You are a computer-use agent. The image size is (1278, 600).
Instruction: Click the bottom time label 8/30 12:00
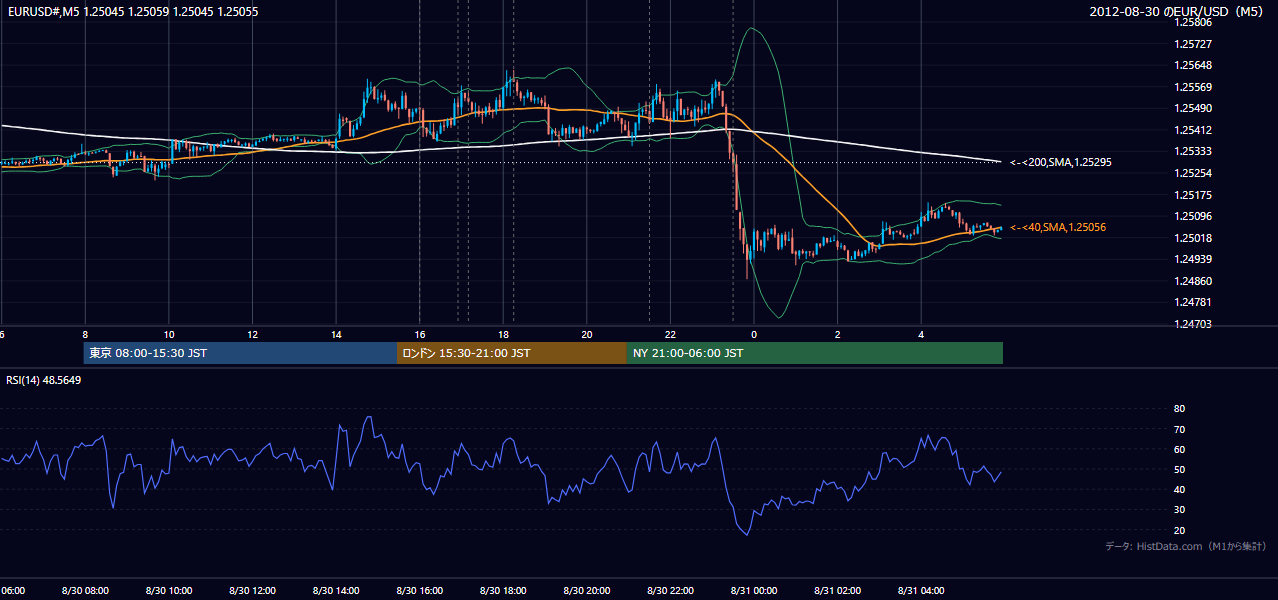pos(252,591)
